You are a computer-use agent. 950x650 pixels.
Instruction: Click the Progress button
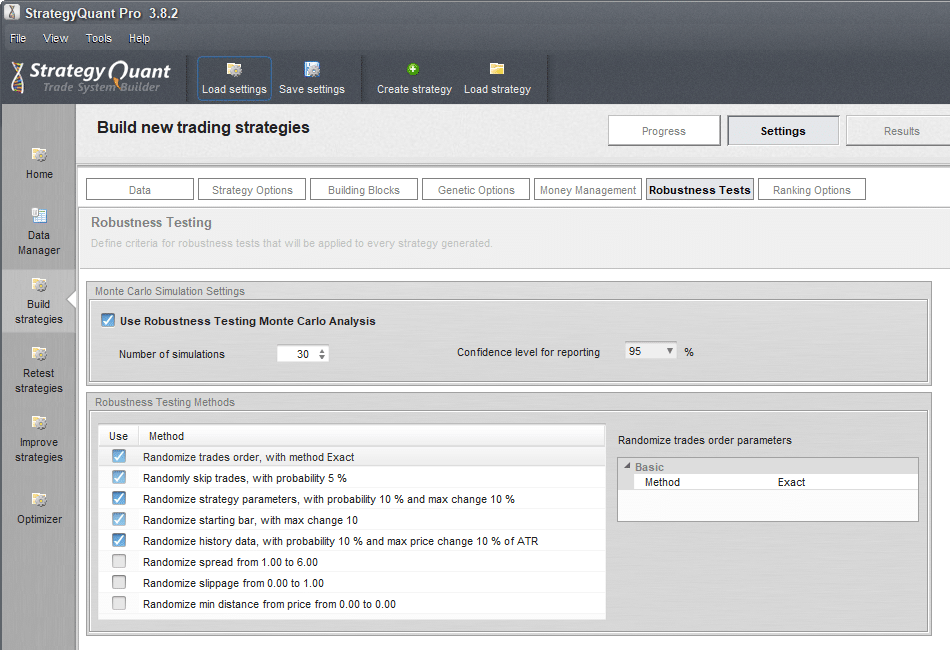point(664,131)
